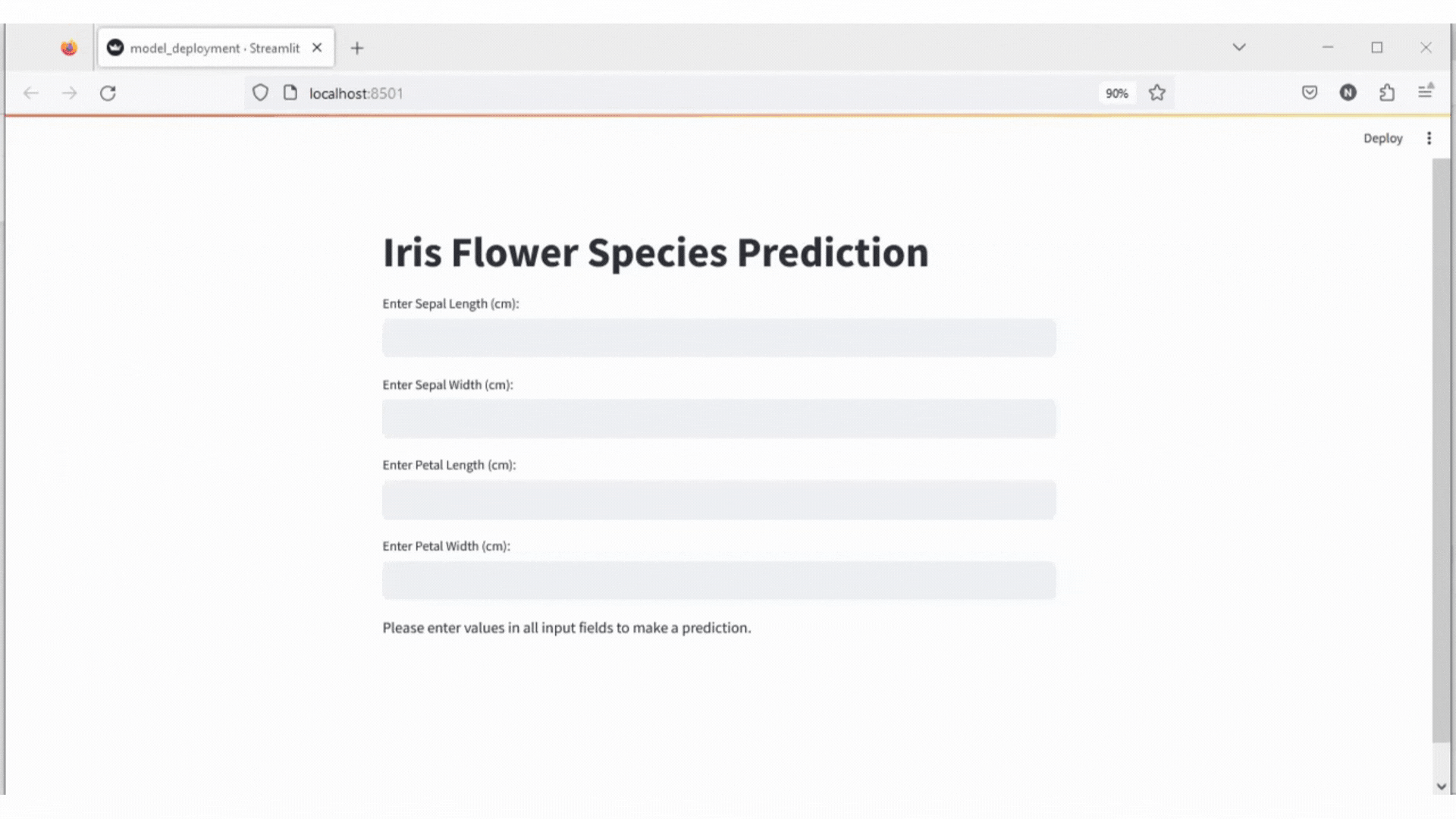Open the Firefox hamburger application menu

tap(1426, 92)
